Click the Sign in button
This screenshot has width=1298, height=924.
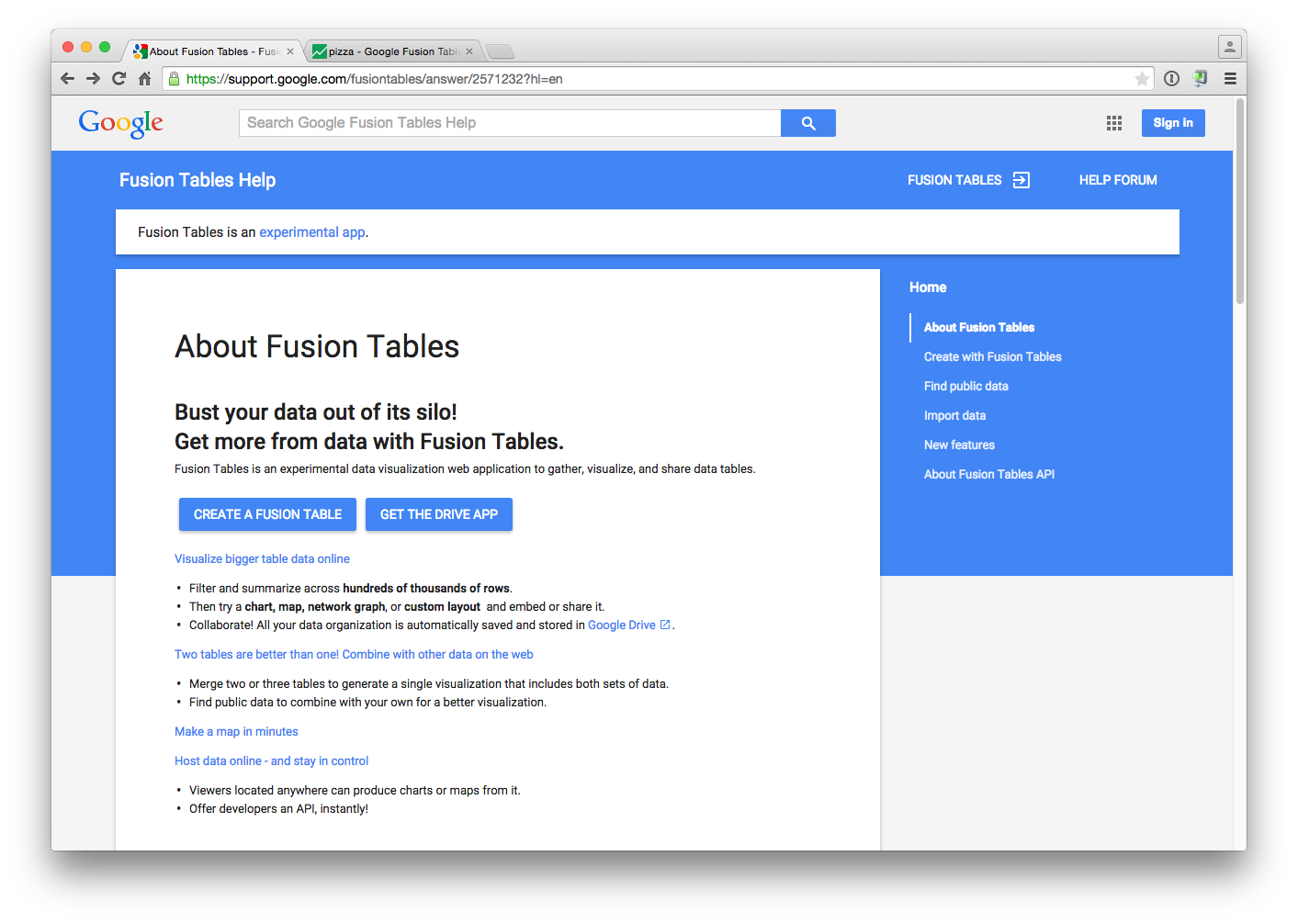coord(1173,123)
